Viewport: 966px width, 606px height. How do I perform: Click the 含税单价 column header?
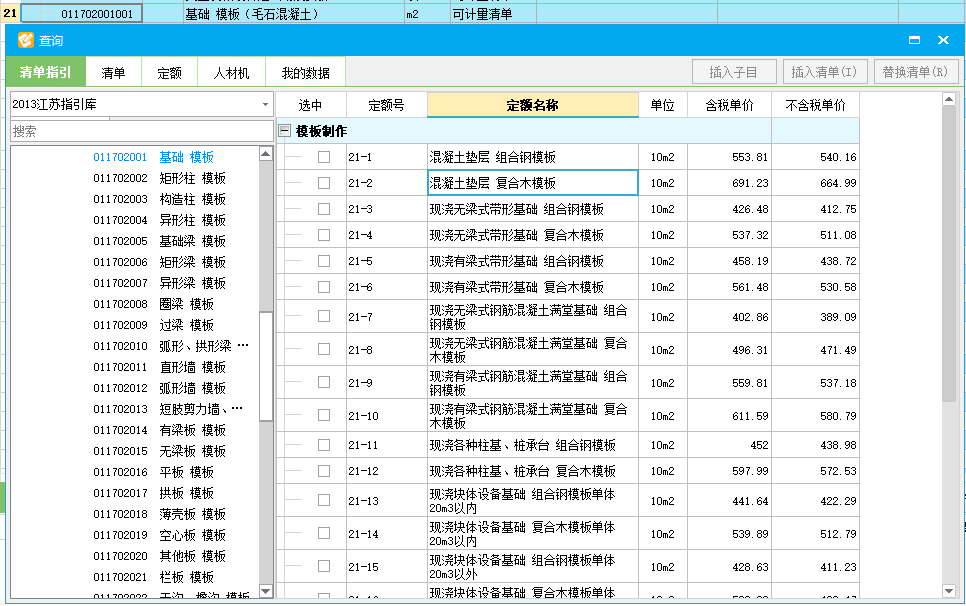click(729, 105)
